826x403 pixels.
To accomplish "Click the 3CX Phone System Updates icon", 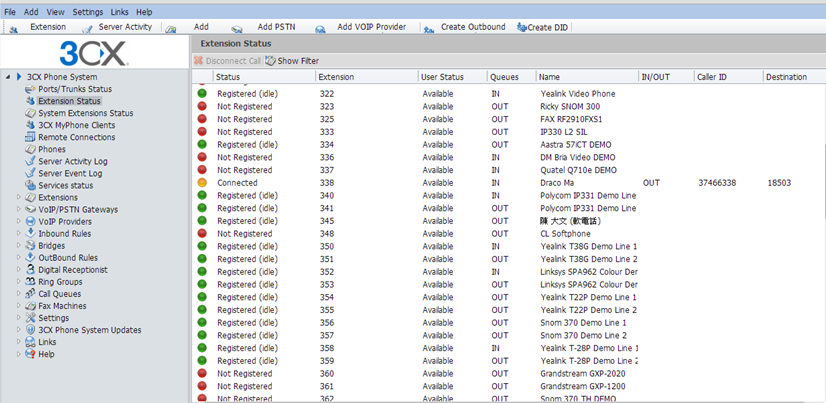I will pos(30,330).
